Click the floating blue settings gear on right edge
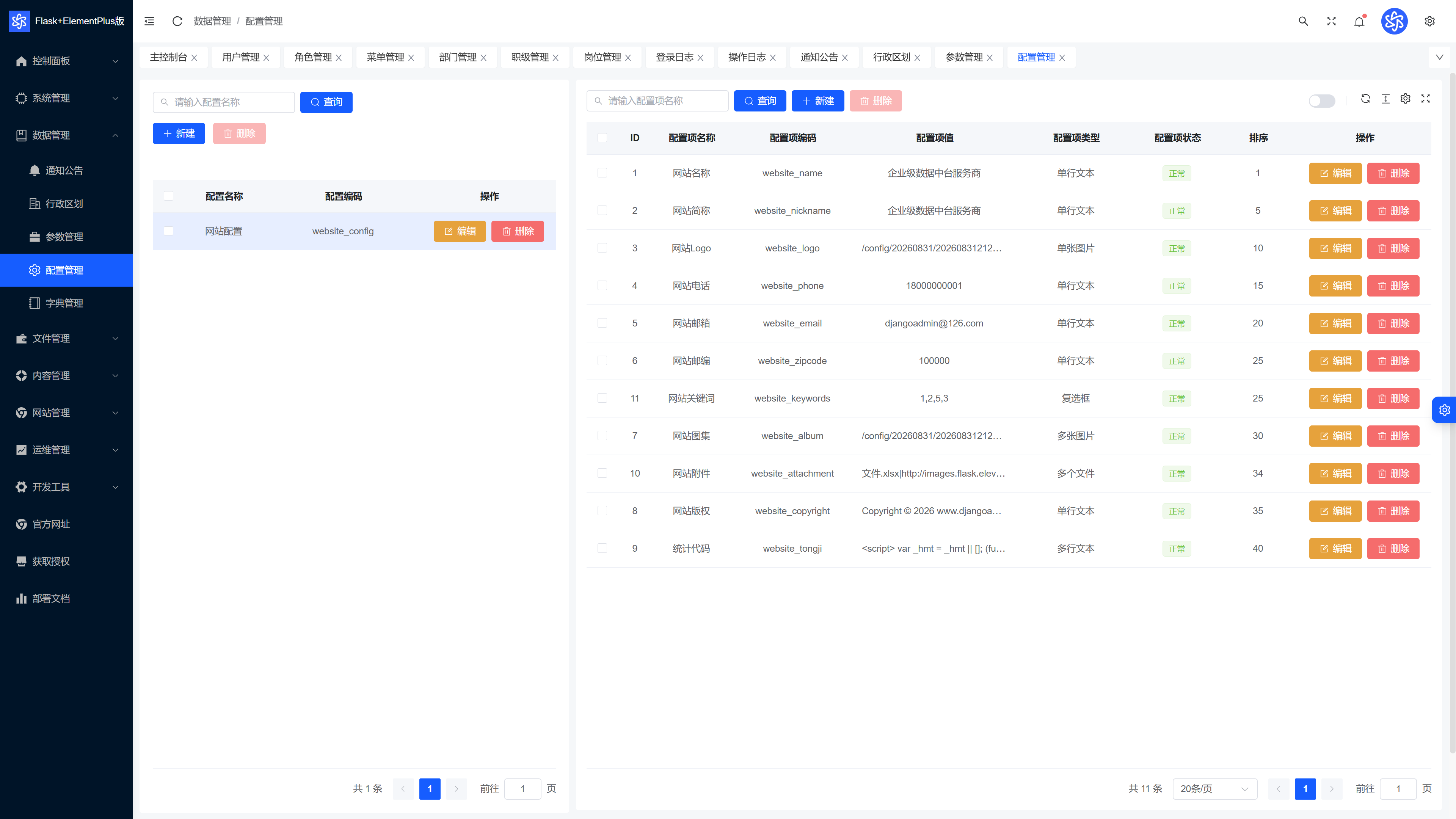1456x819 pixels. (x=1444, y=410)
